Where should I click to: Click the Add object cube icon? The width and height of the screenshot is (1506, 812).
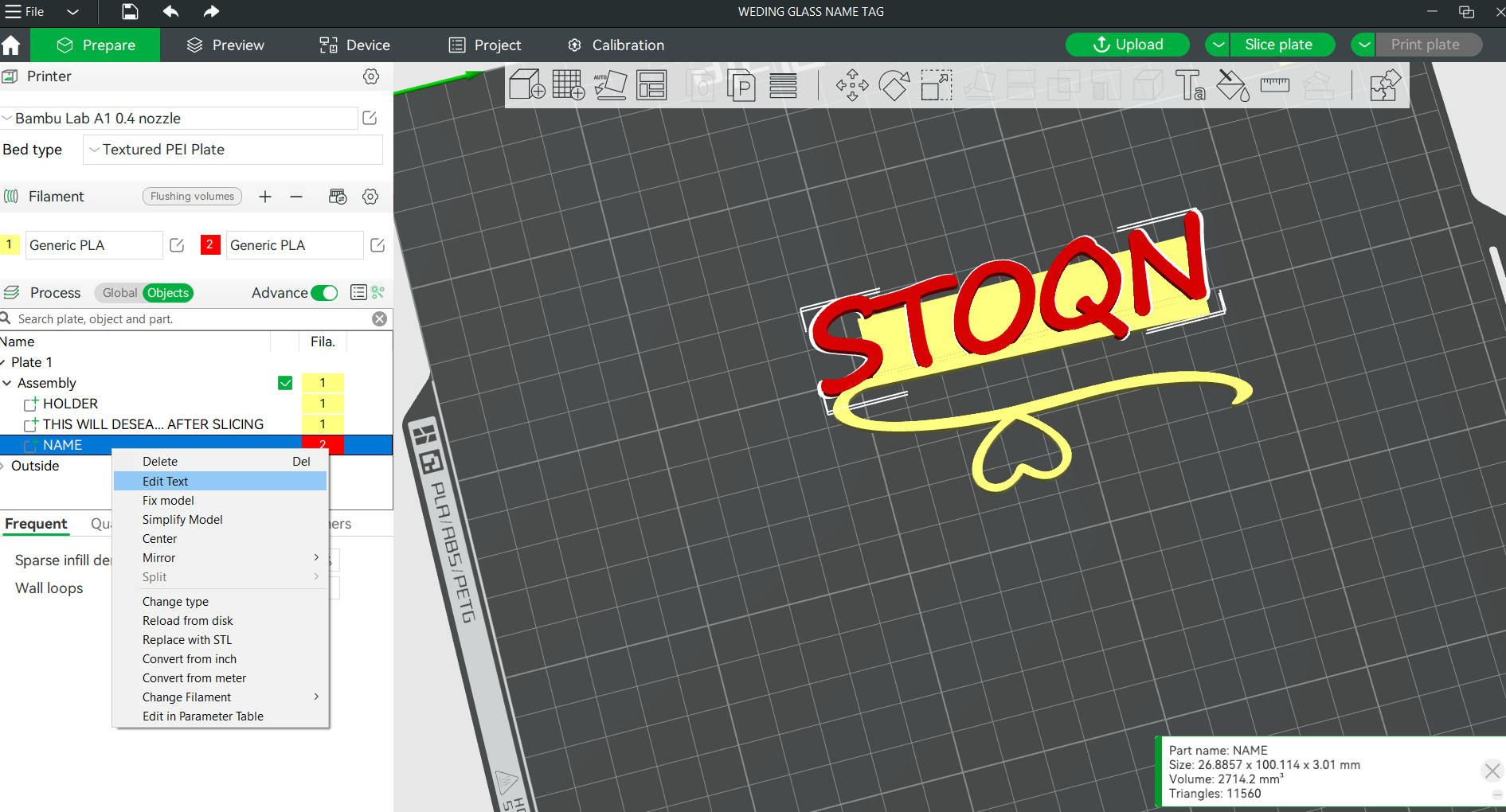pyautogui.click(x=526, y=84)
